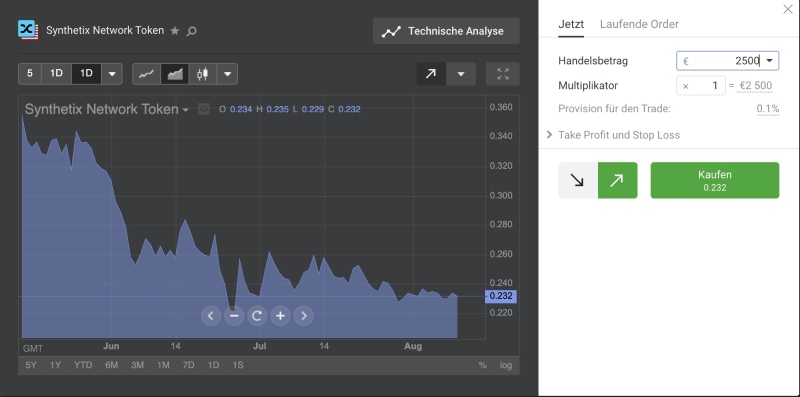Select the first 1D interval button
The width and height of the screenshot is (800, 397).
coord(56,73)
